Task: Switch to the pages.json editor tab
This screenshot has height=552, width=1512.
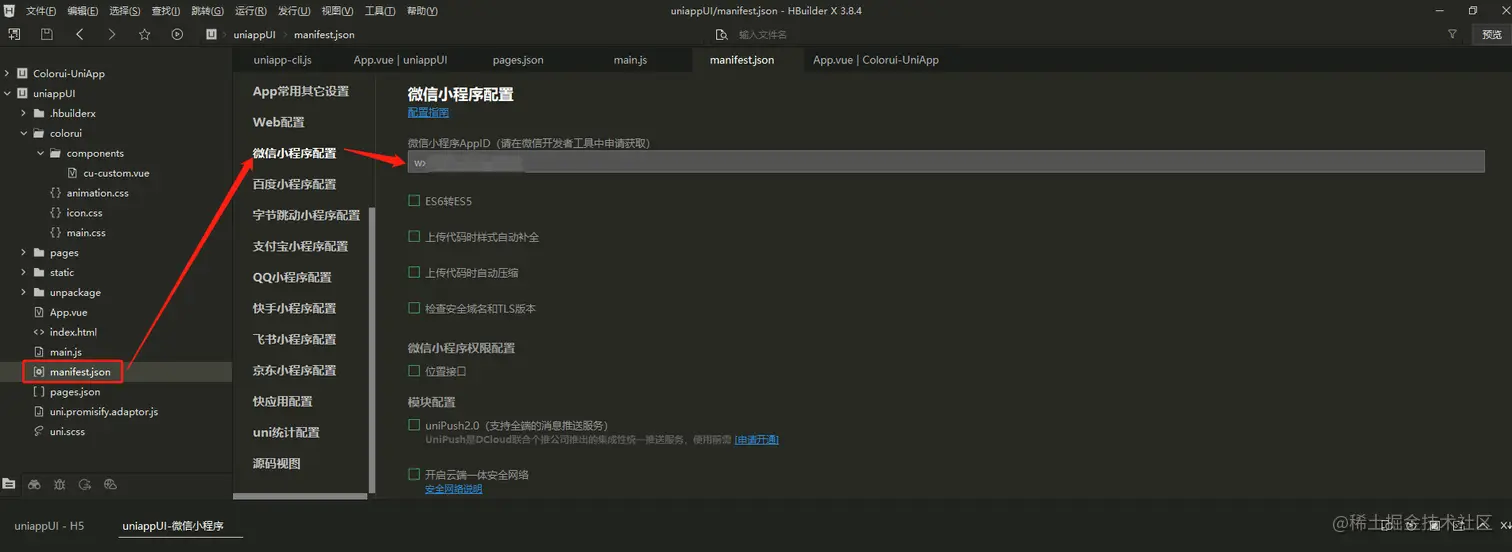Action: pyautogui.click(x=518, y=60)
